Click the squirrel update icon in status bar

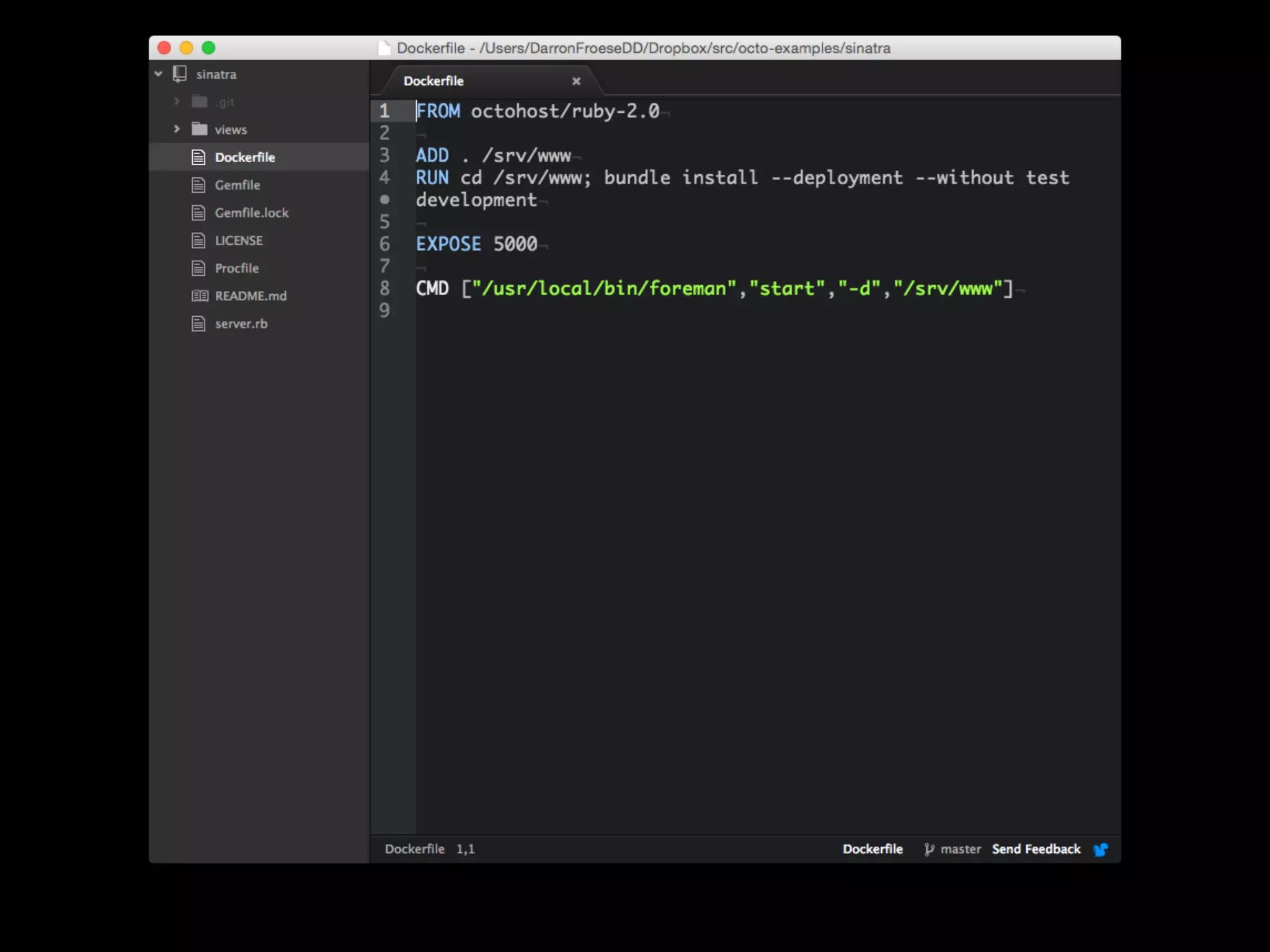(x=1101, y=849)
